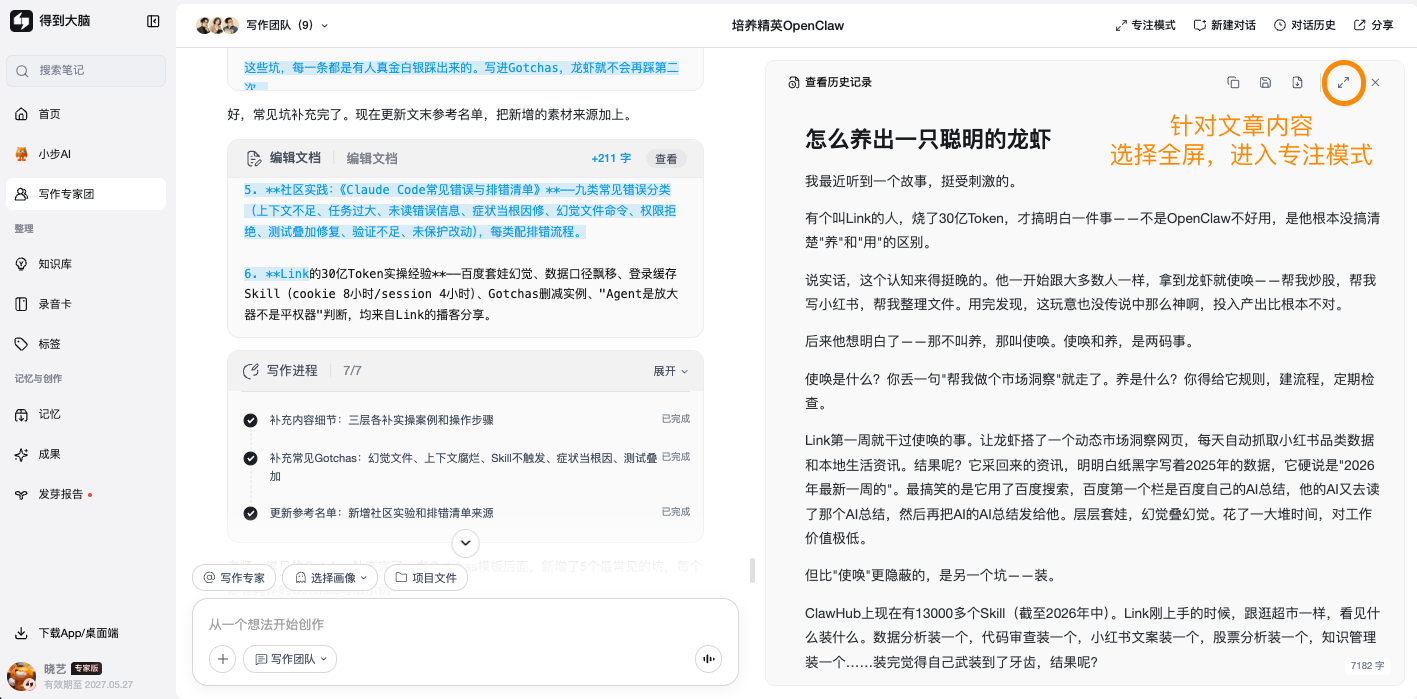Click the 晓艺 user avatar

coord(21,676)
